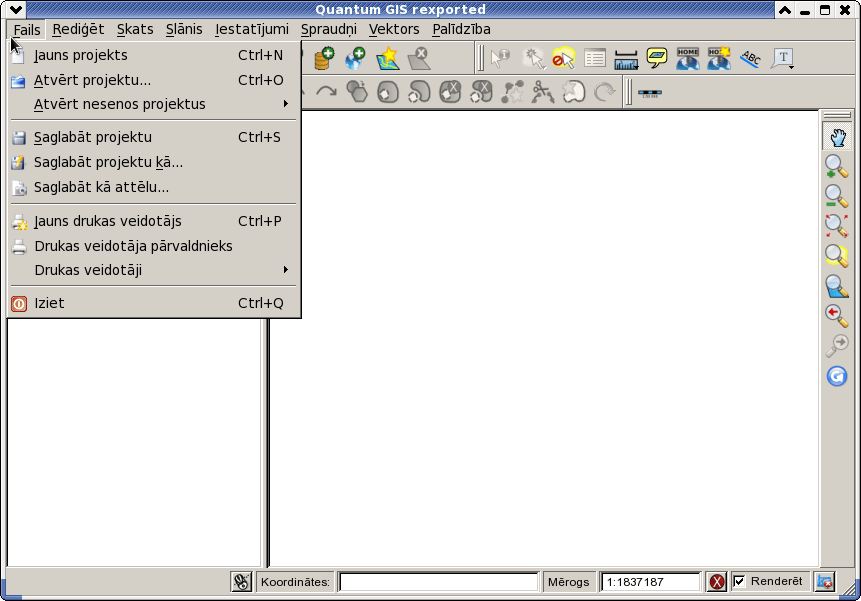Open the Vektors menu
Viewport: 861px width, 601px height.
(394, 29)
